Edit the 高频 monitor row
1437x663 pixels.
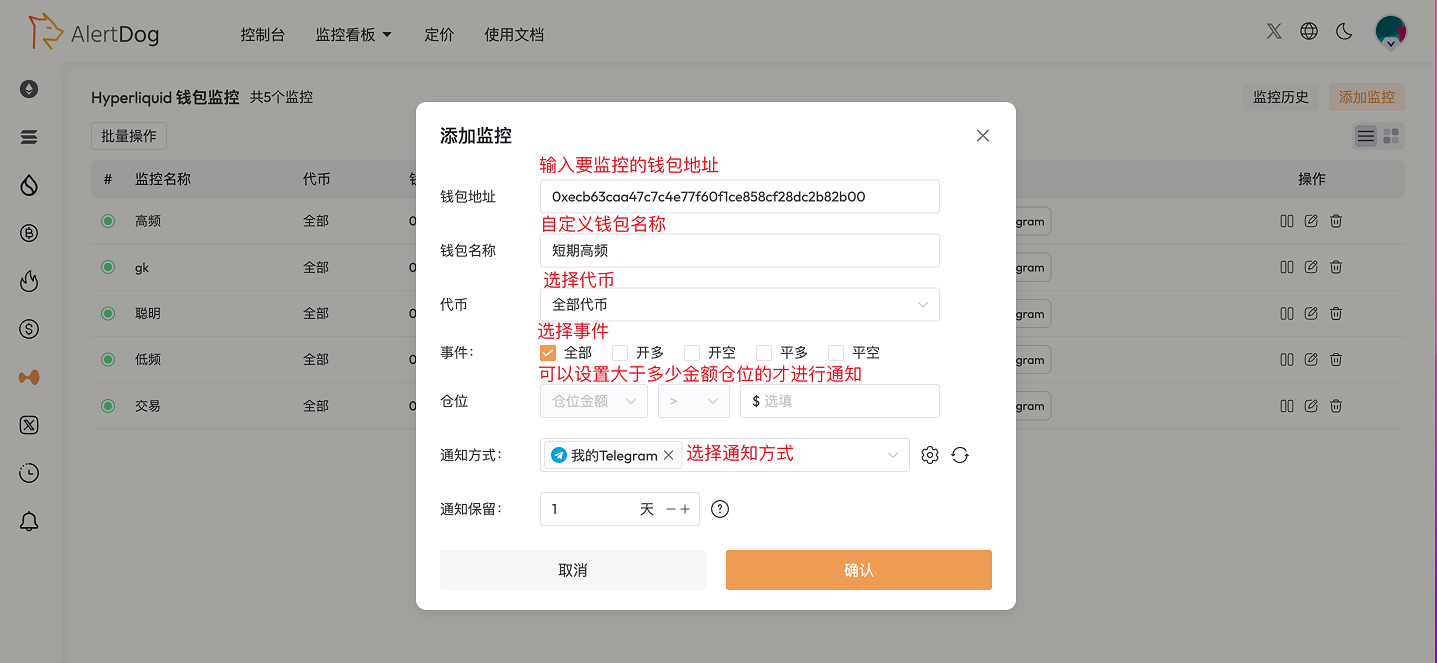point(1311,221)
